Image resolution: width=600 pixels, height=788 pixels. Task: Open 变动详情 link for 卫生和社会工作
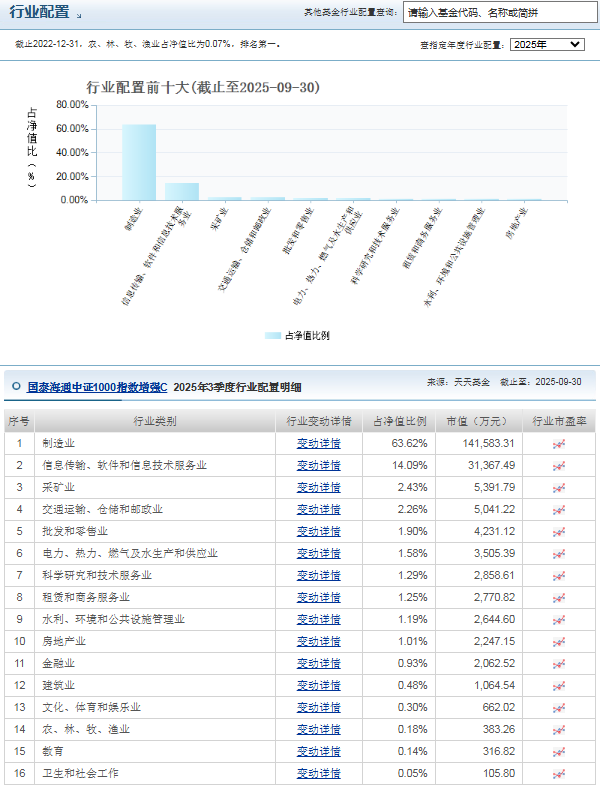[x=319, y=773]
